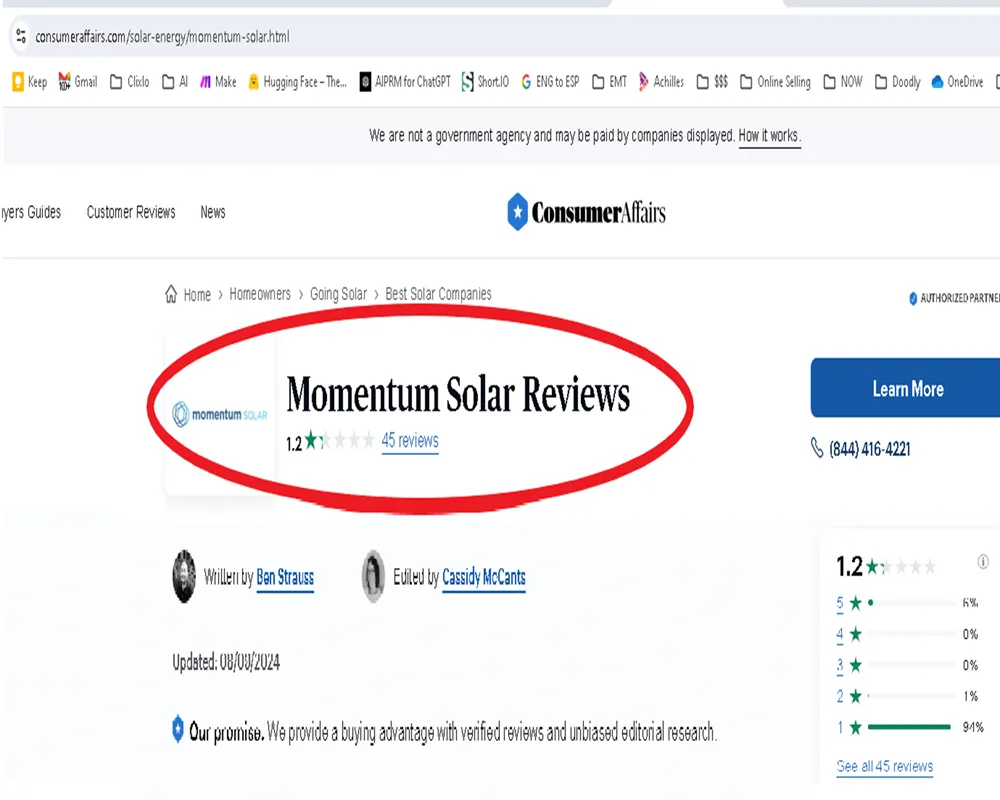Open the Make bookmark
This screenshot has height=800, width=1000.
pyautogui.click(x=217, y=82)
